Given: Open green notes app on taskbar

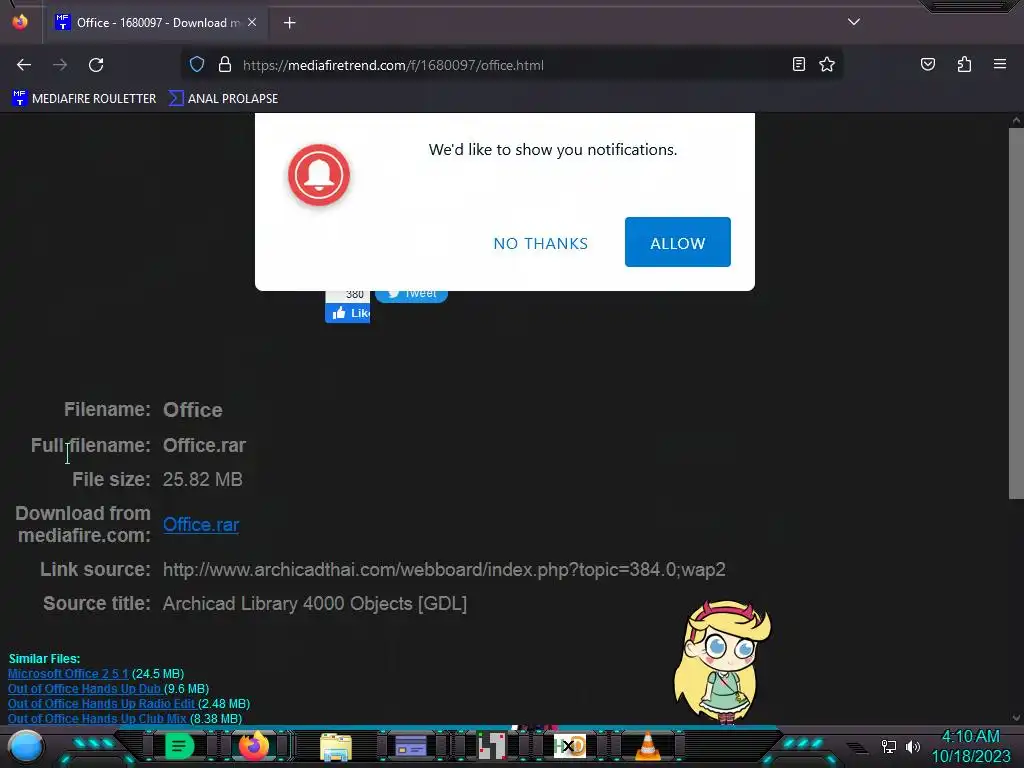Looking at the screenshot, I should [180, 745].
